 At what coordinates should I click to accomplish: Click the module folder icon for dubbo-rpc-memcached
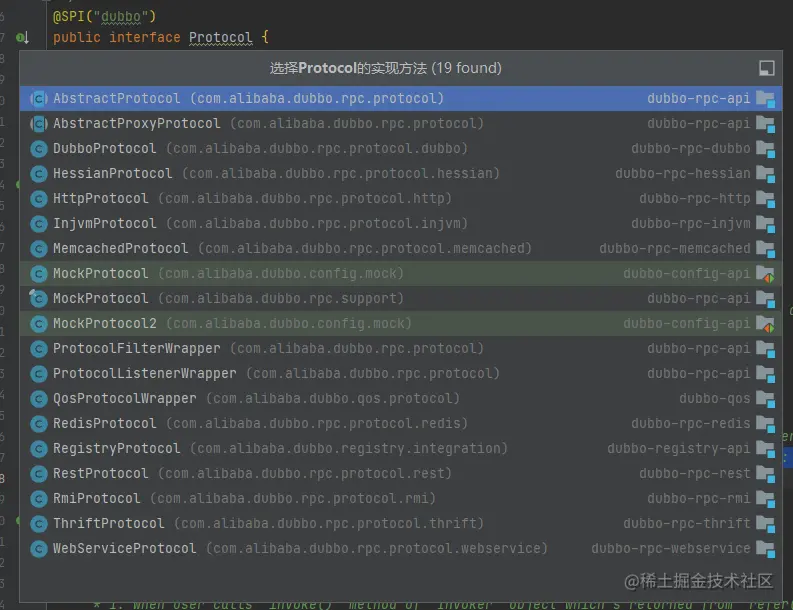click(x=766, y=249)
